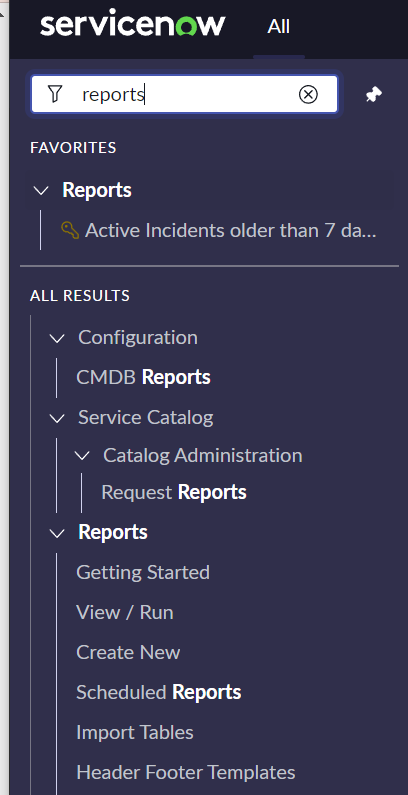Pin the All menu with pushpin icon
Image resolution: width=408 pixels, height=795 pixels.
click(374, 94)
